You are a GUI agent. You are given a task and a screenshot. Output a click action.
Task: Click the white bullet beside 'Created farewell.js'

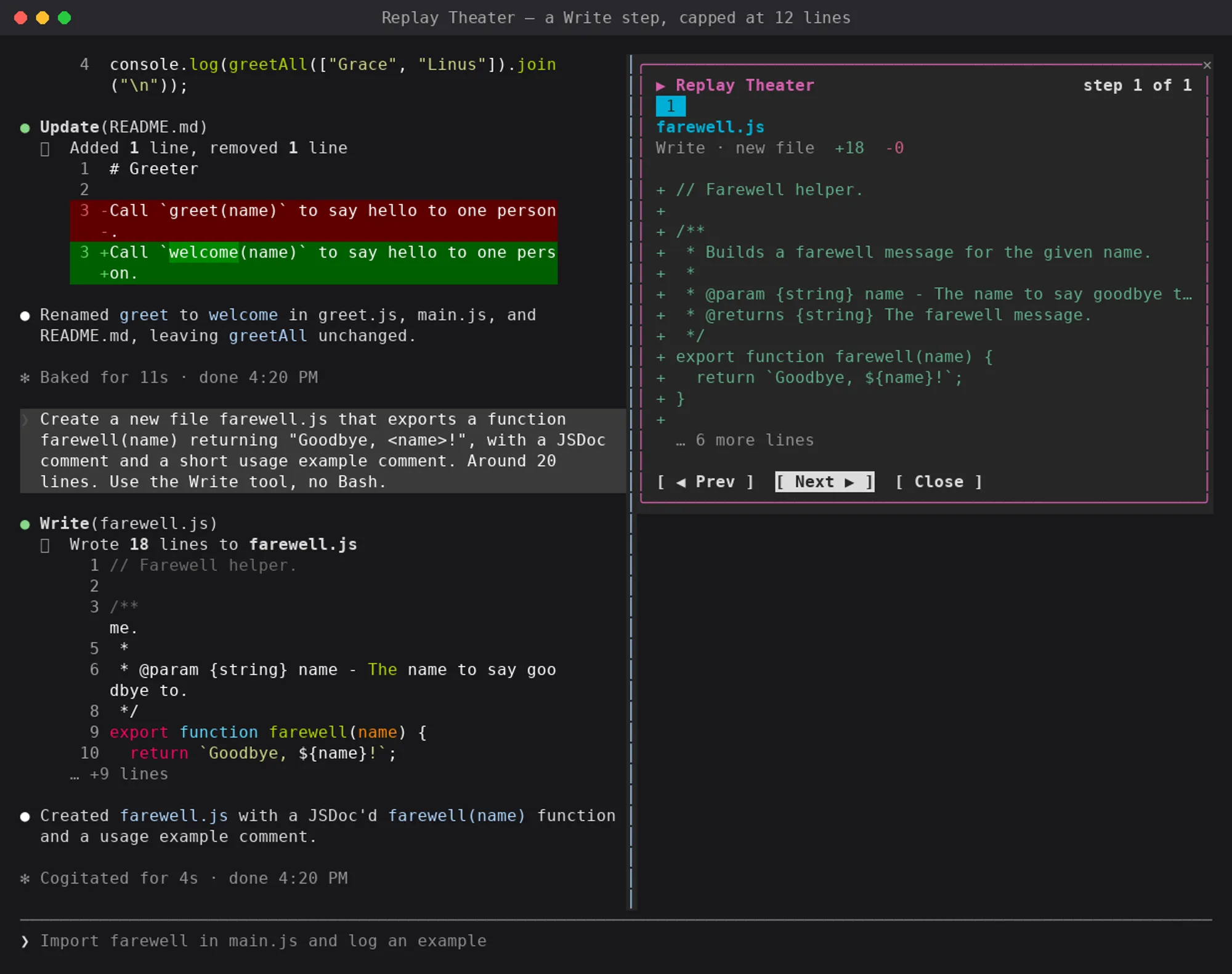25,817
